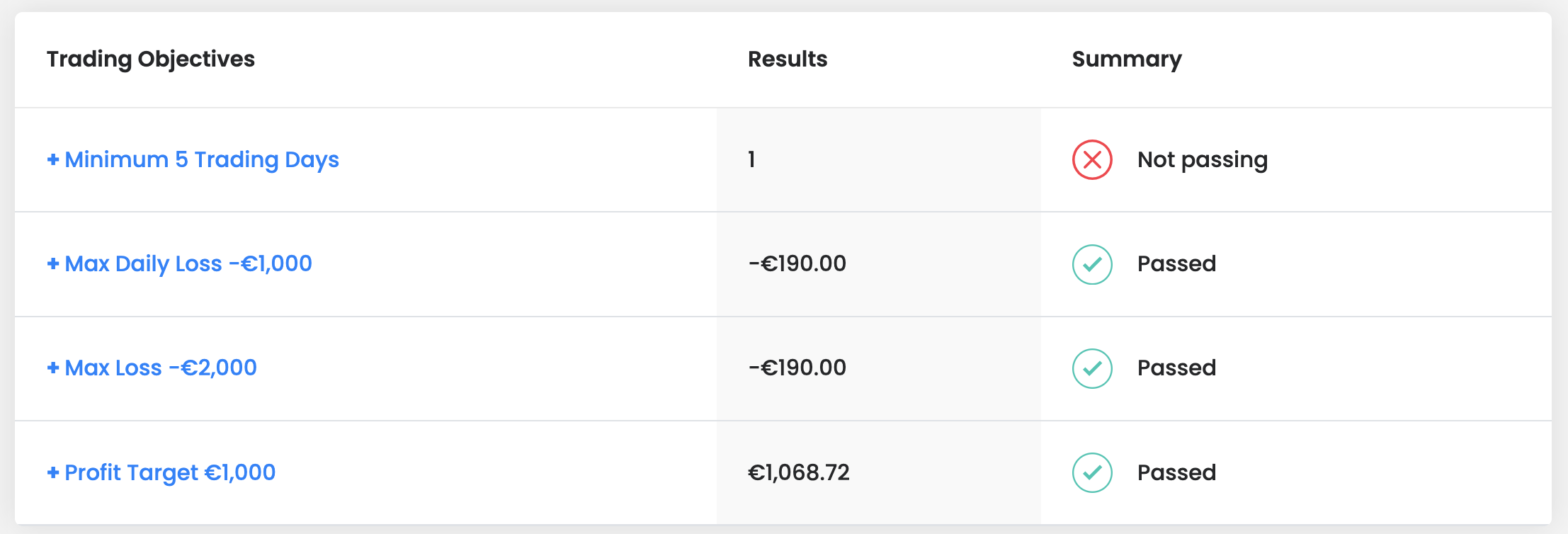Click the Summary column header

pos(1127,59)
